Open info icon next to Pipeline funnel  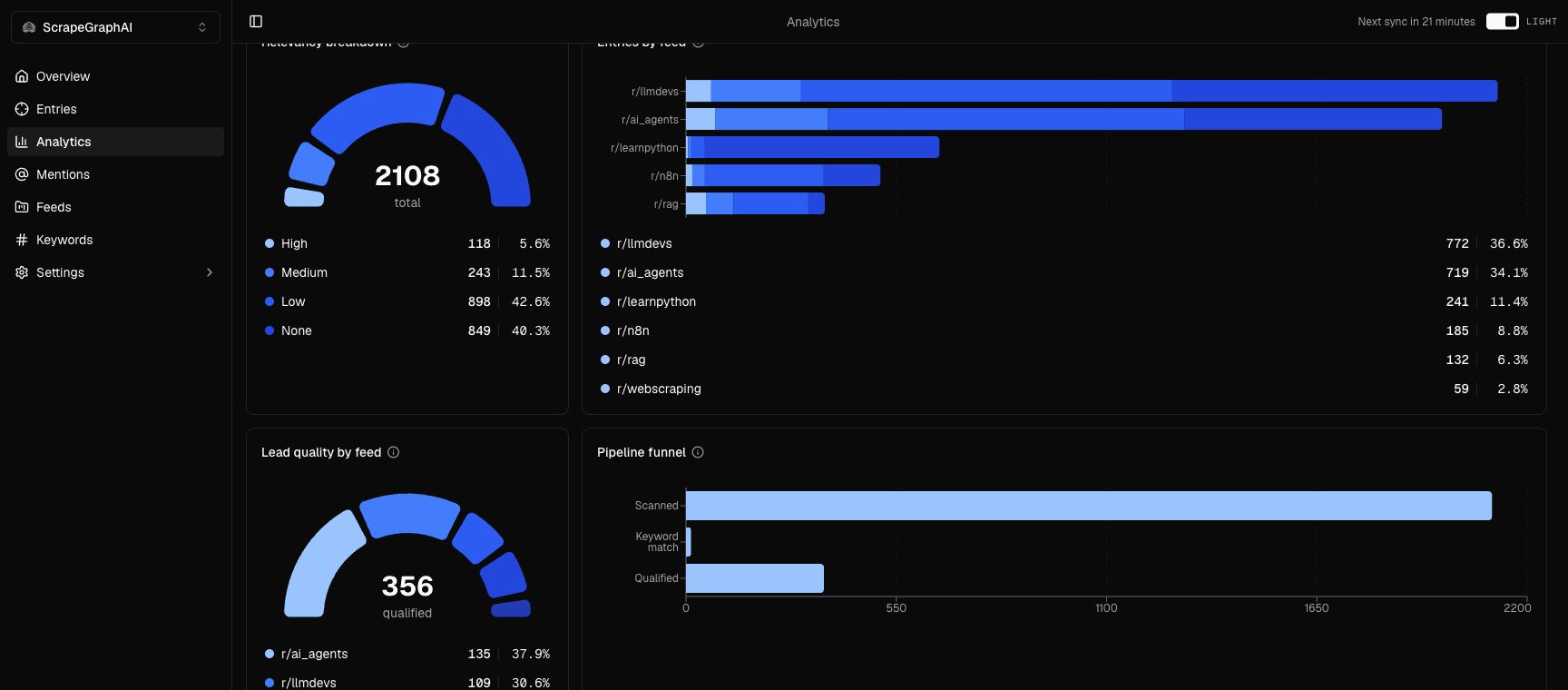[x=698, y=452]
